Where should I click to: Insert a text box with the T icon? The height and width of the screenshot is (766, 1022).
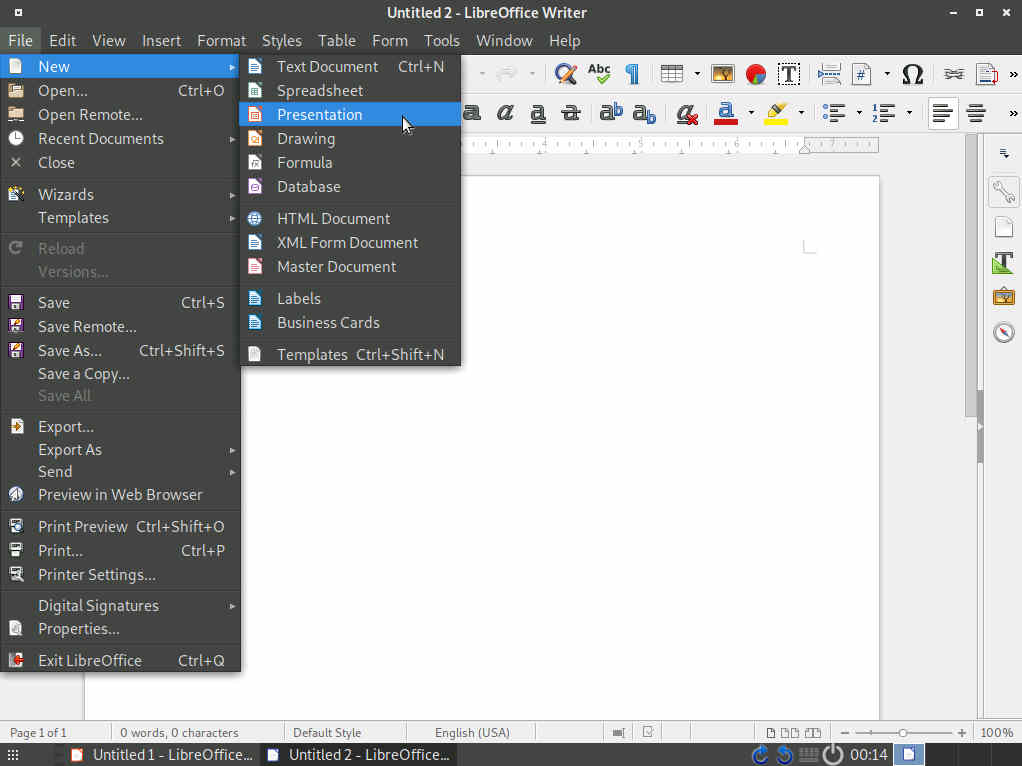(x=789, y=74)
